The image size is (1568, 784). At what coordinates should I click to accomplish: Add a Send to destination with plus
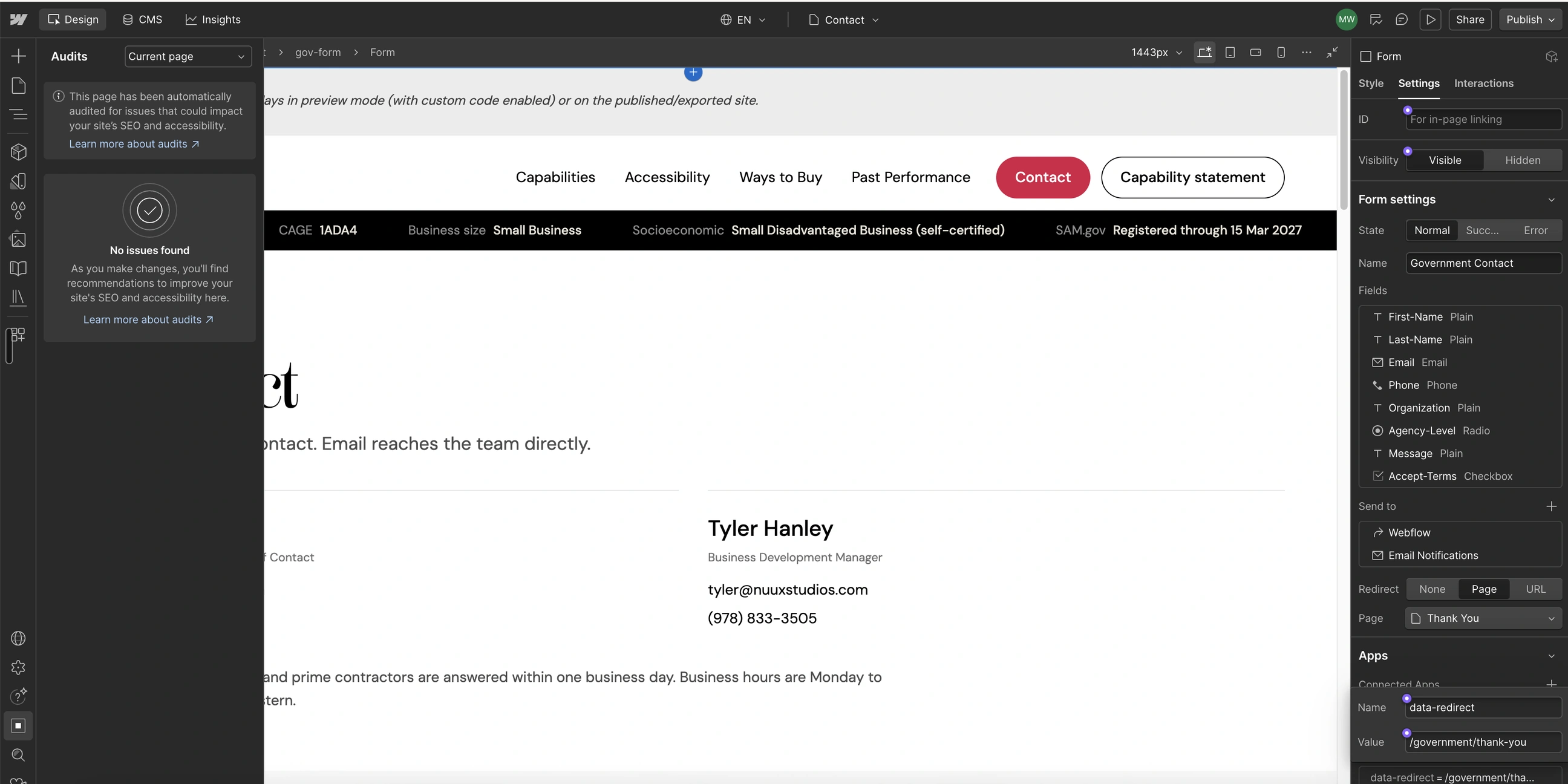(1551, 506)
